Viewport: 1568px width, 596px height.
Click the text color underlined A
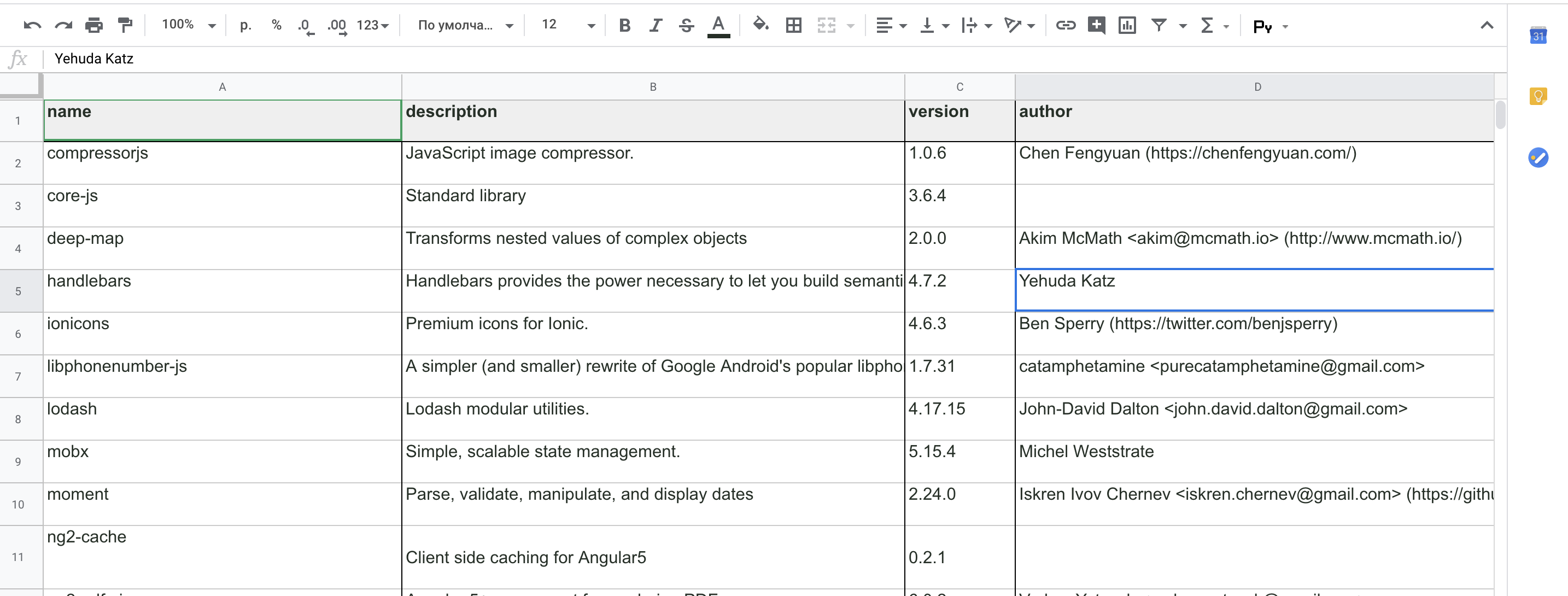(x=718, y=26)
